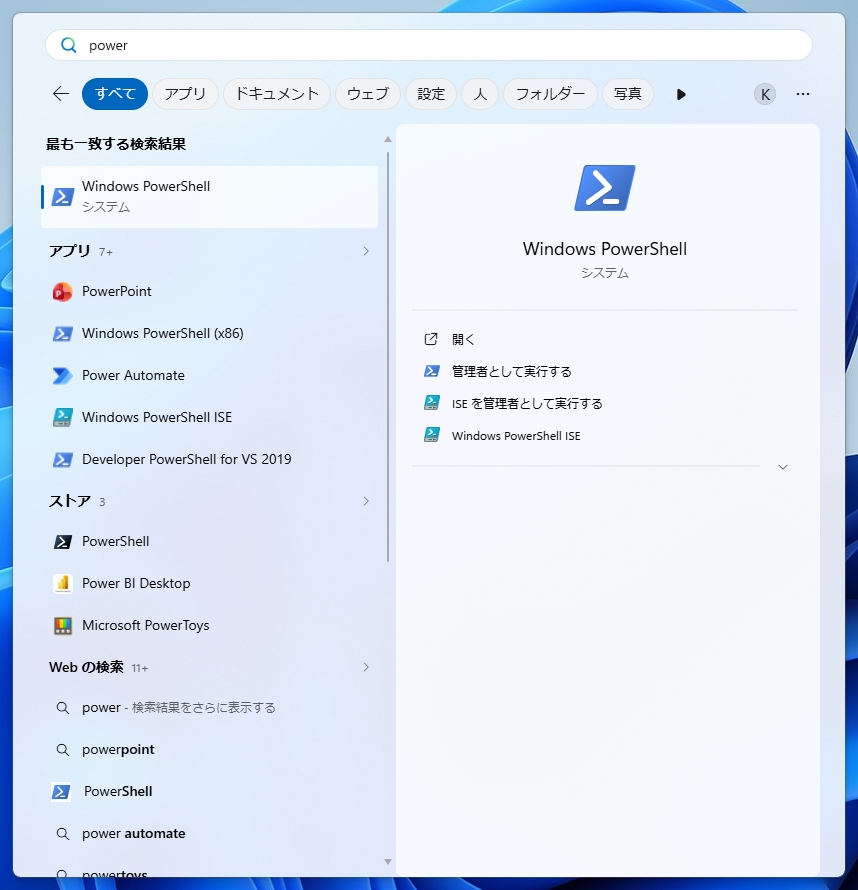Click the Windows PowerShell ISE icon in apps list
Image resolution: width=858 pixels, height=890 pixels.
tap(62, 418)
